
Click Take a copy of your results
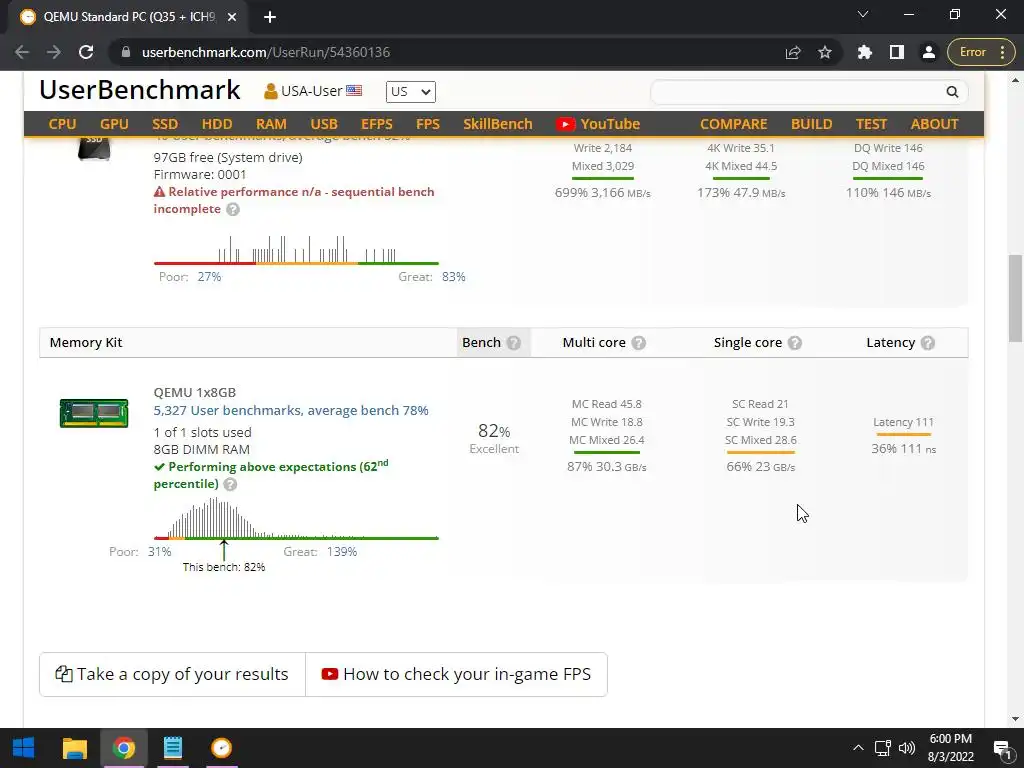172,675
